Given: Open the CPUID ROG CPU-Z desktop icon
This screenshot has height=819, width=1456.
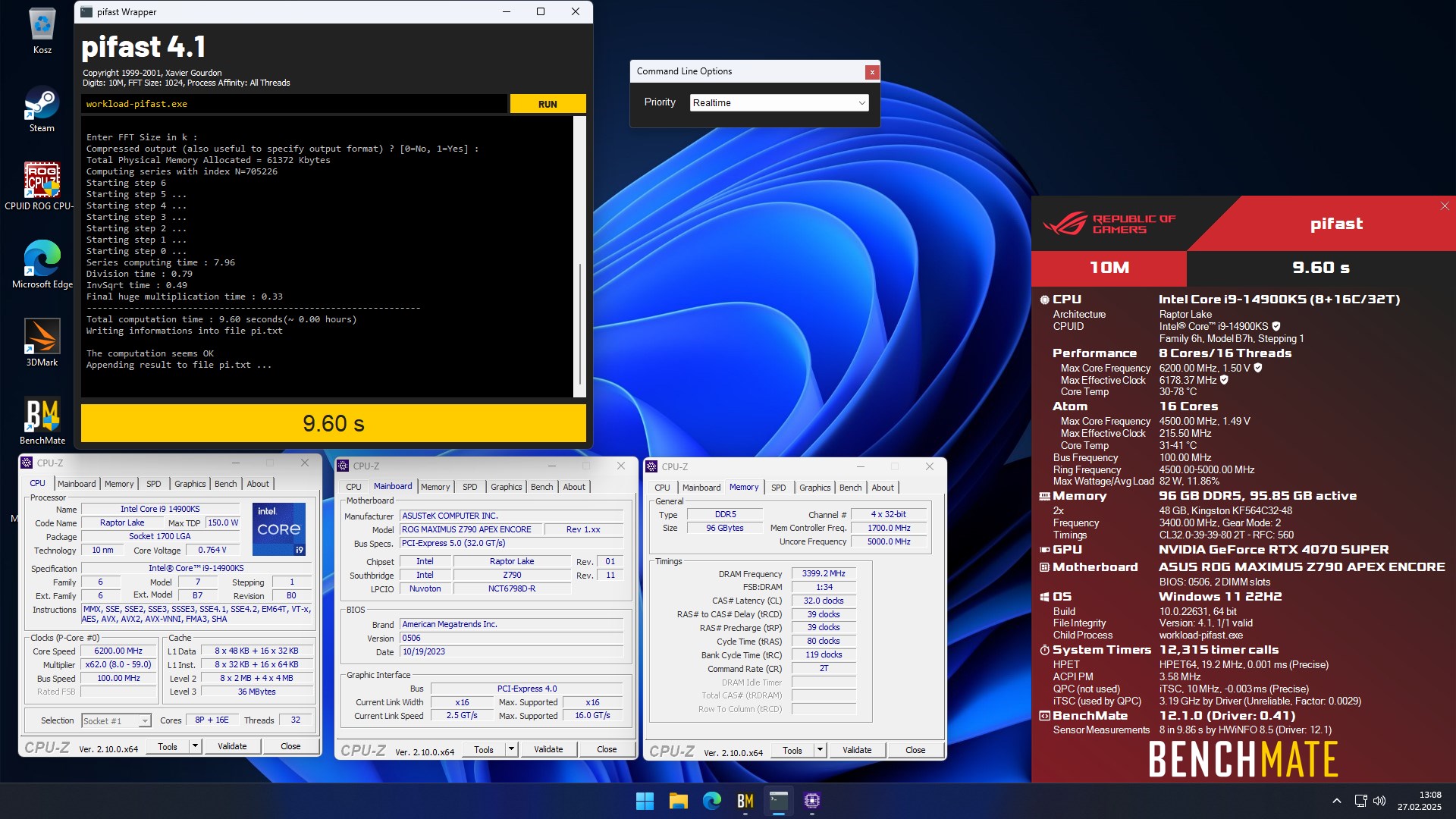Looking at the screenshot, I should (42, 187).
